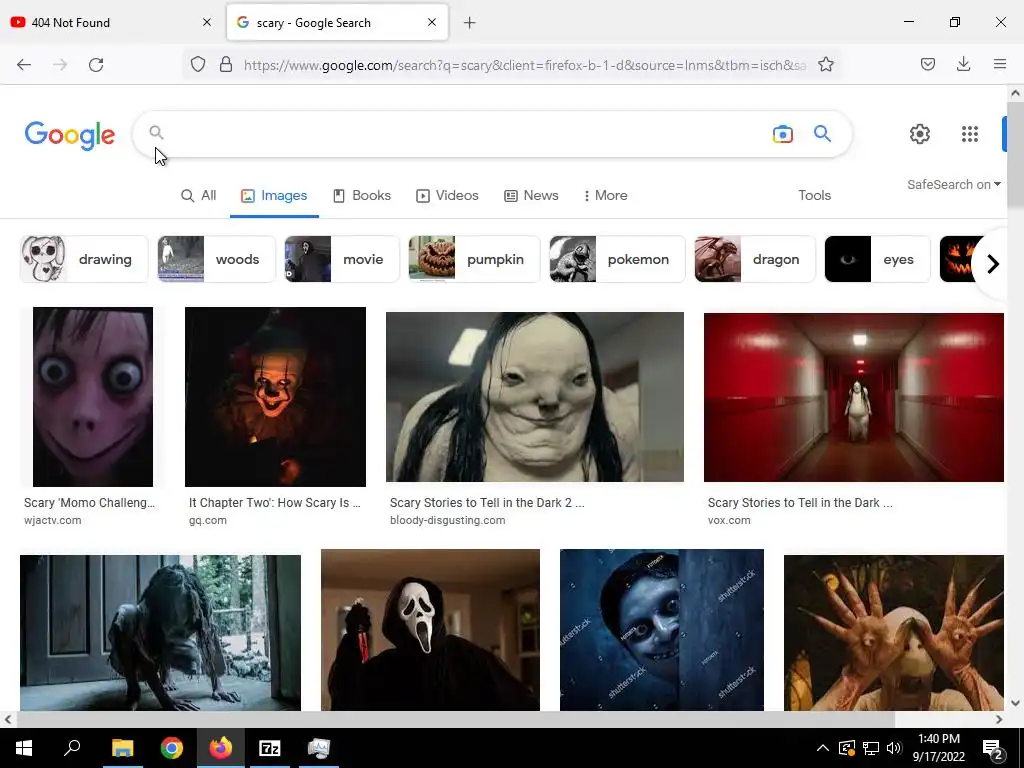
Task: Open the Ghostface mask thumbnail
Action: click(x=430, y=630)
